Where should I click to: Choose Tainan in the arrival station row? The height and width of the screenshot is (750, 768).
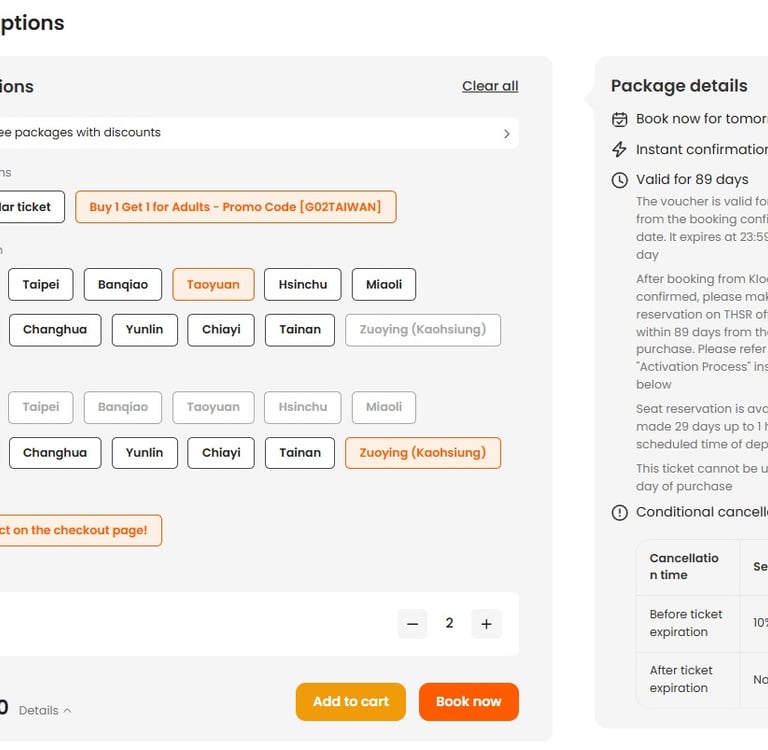pyautogui.click(x=300, y=453)
